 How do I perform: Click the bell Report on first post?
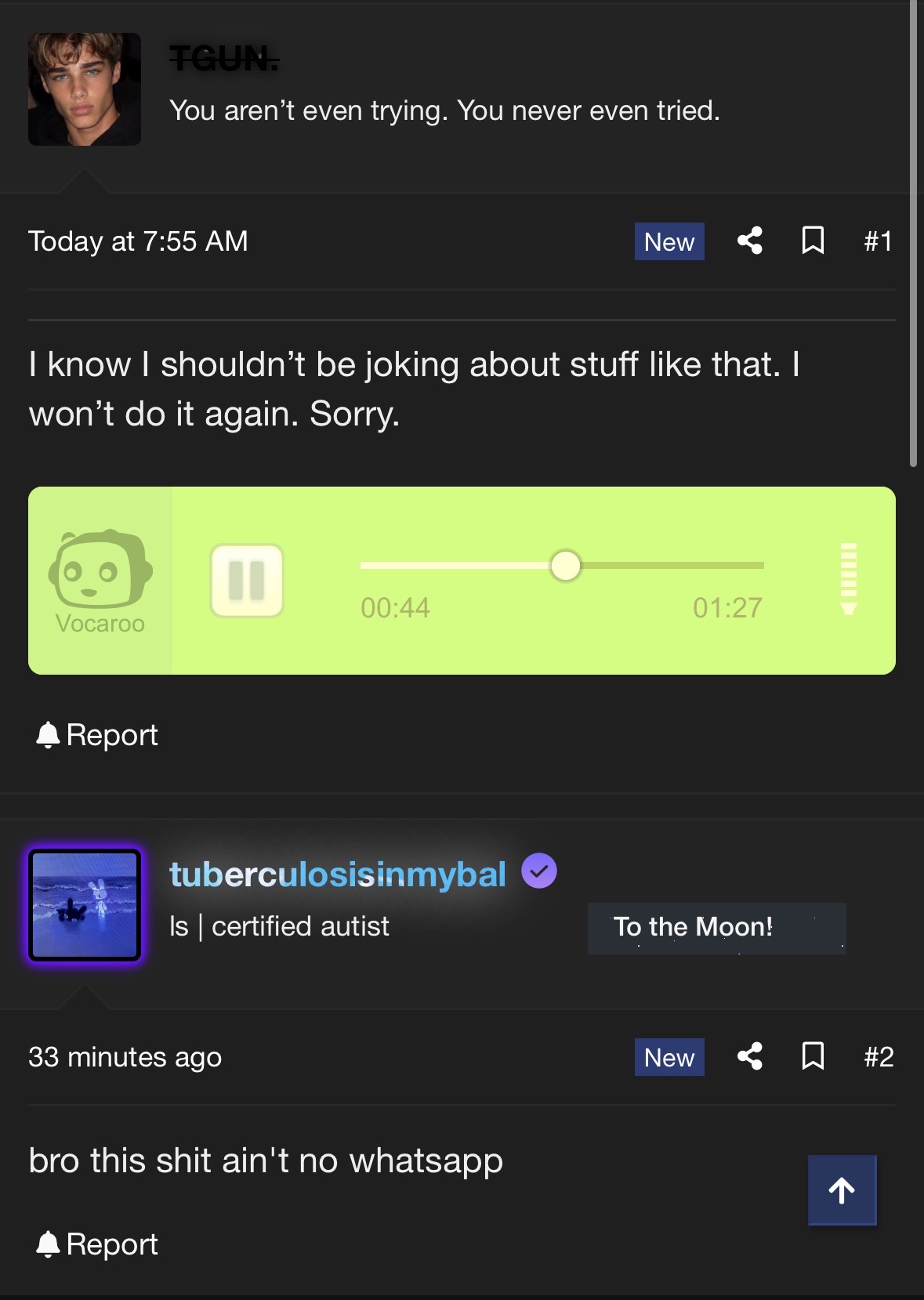pos(97,735)
